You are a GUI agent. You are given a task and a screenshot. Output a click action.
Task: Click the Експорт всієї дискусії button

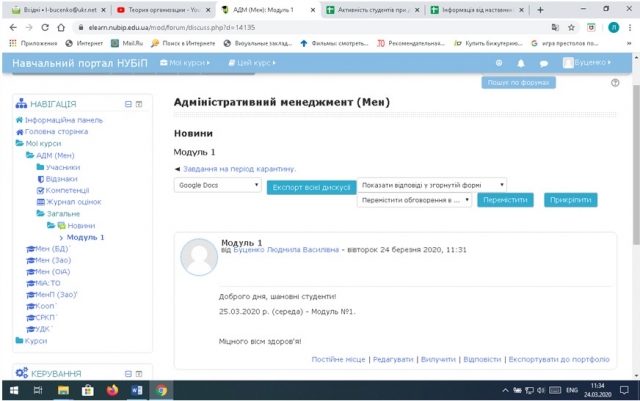311,187
